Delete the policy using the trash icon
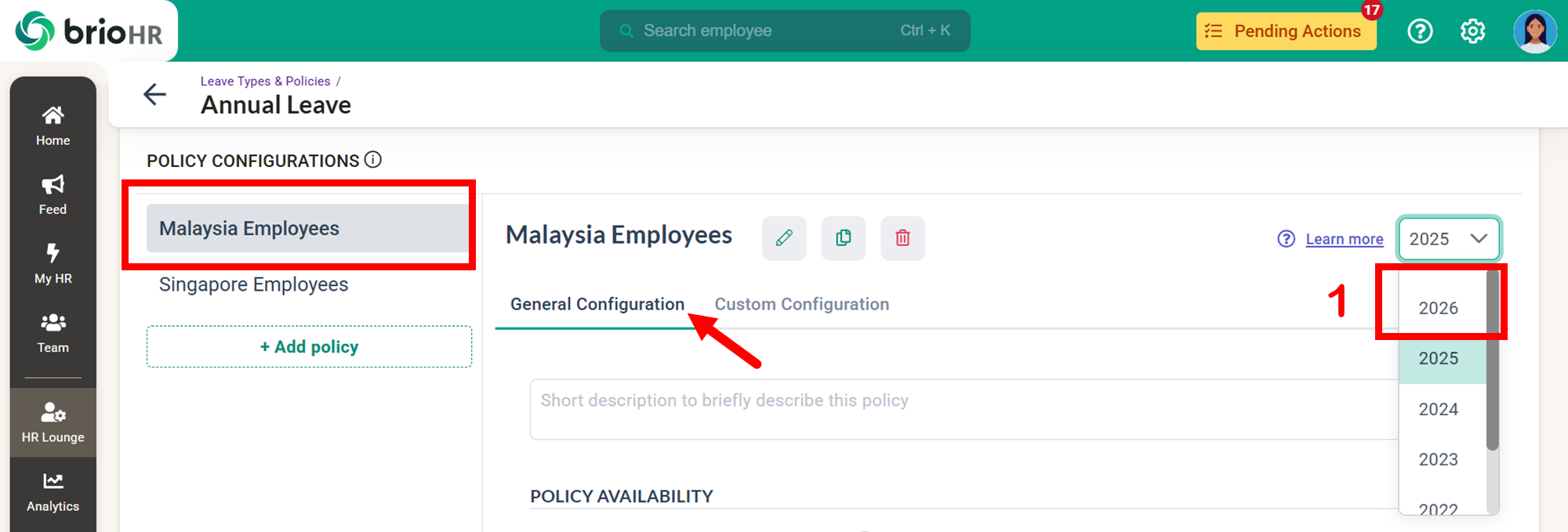This screenshot has height=532, width=1568. 902,238
